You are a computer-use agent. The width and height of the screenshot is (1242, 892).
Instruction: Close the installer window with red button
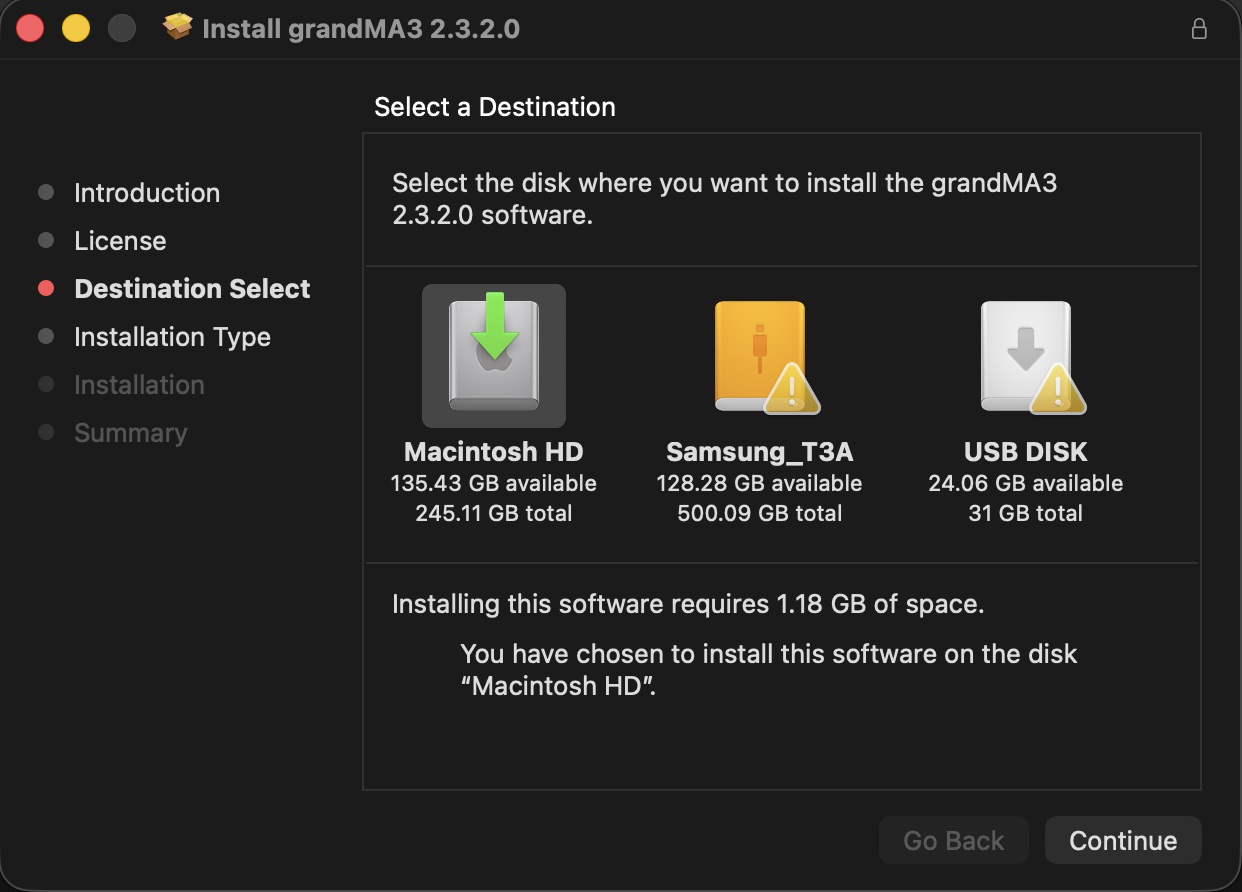coord(30,28)
